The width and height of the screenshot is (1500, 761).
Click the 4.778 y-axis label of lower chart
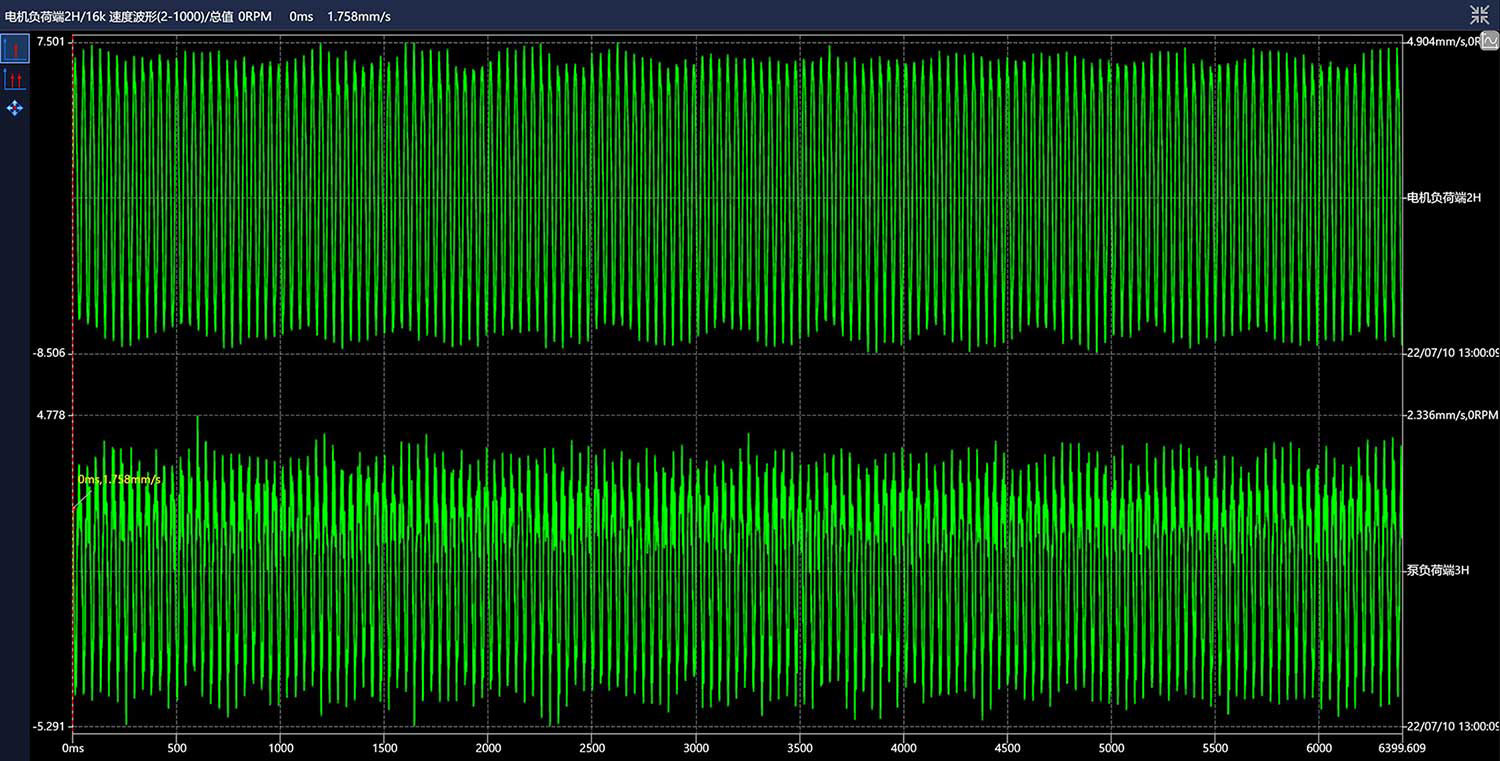pos(50,414)
